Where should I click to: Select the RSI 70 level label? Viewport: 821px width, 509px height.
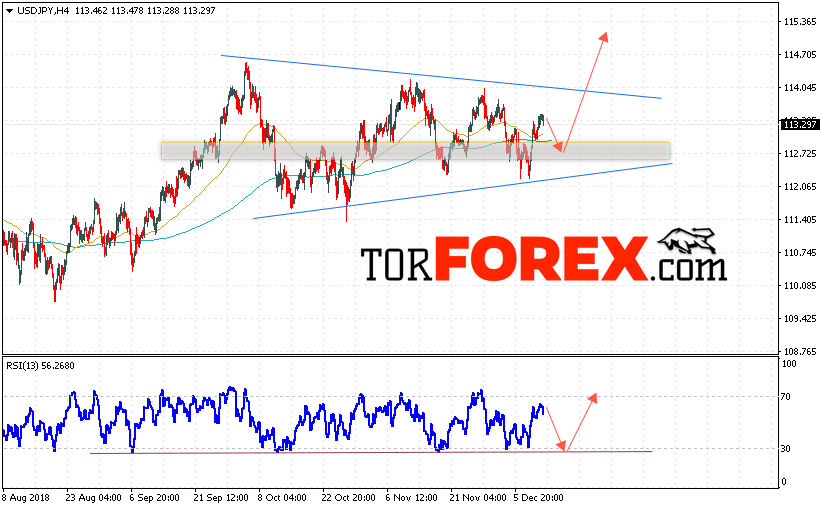pyautogui.click(x=785, y=397)
